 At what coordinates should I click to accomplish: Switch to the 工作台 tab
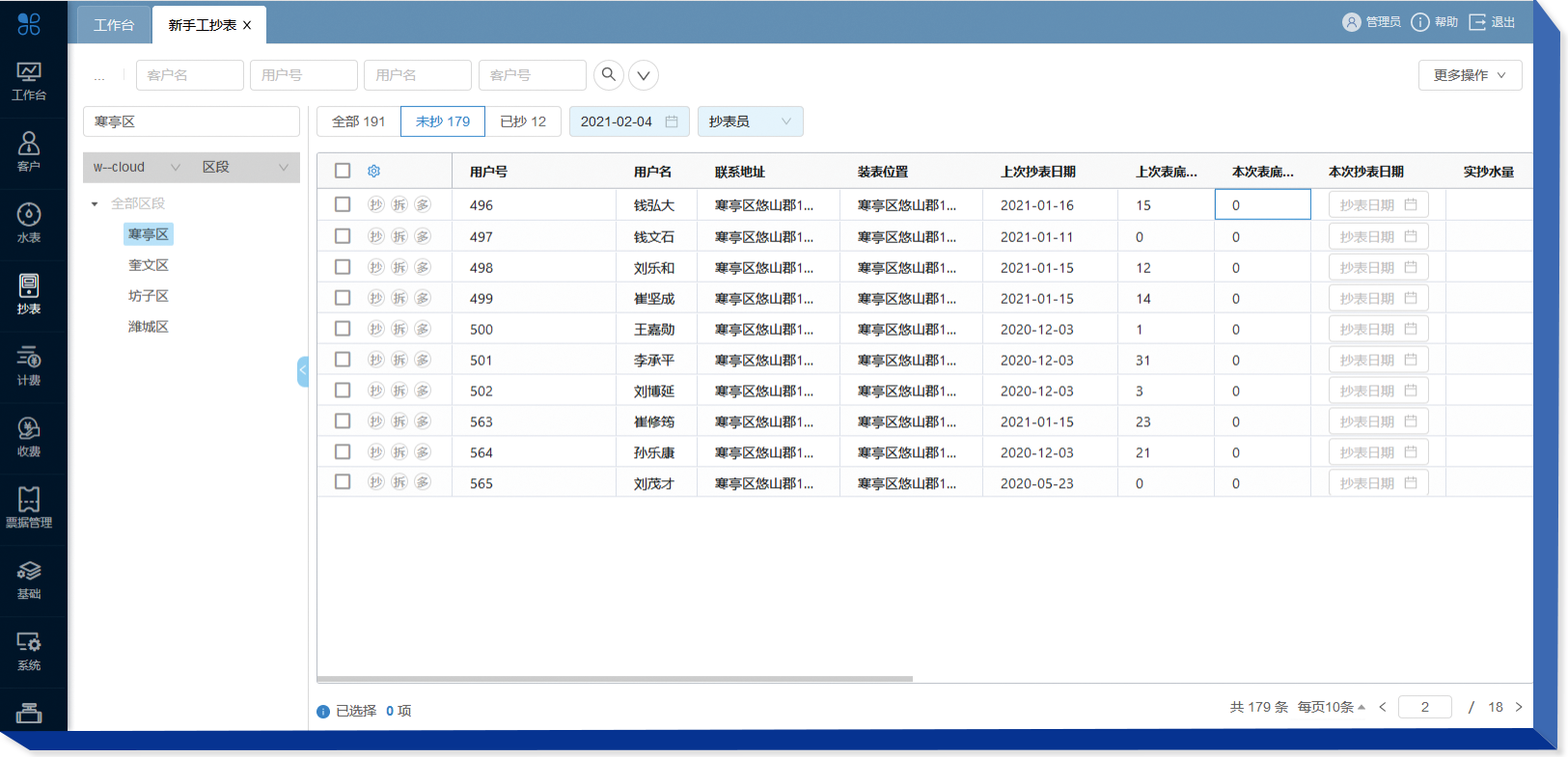click(x=114, y=25)
